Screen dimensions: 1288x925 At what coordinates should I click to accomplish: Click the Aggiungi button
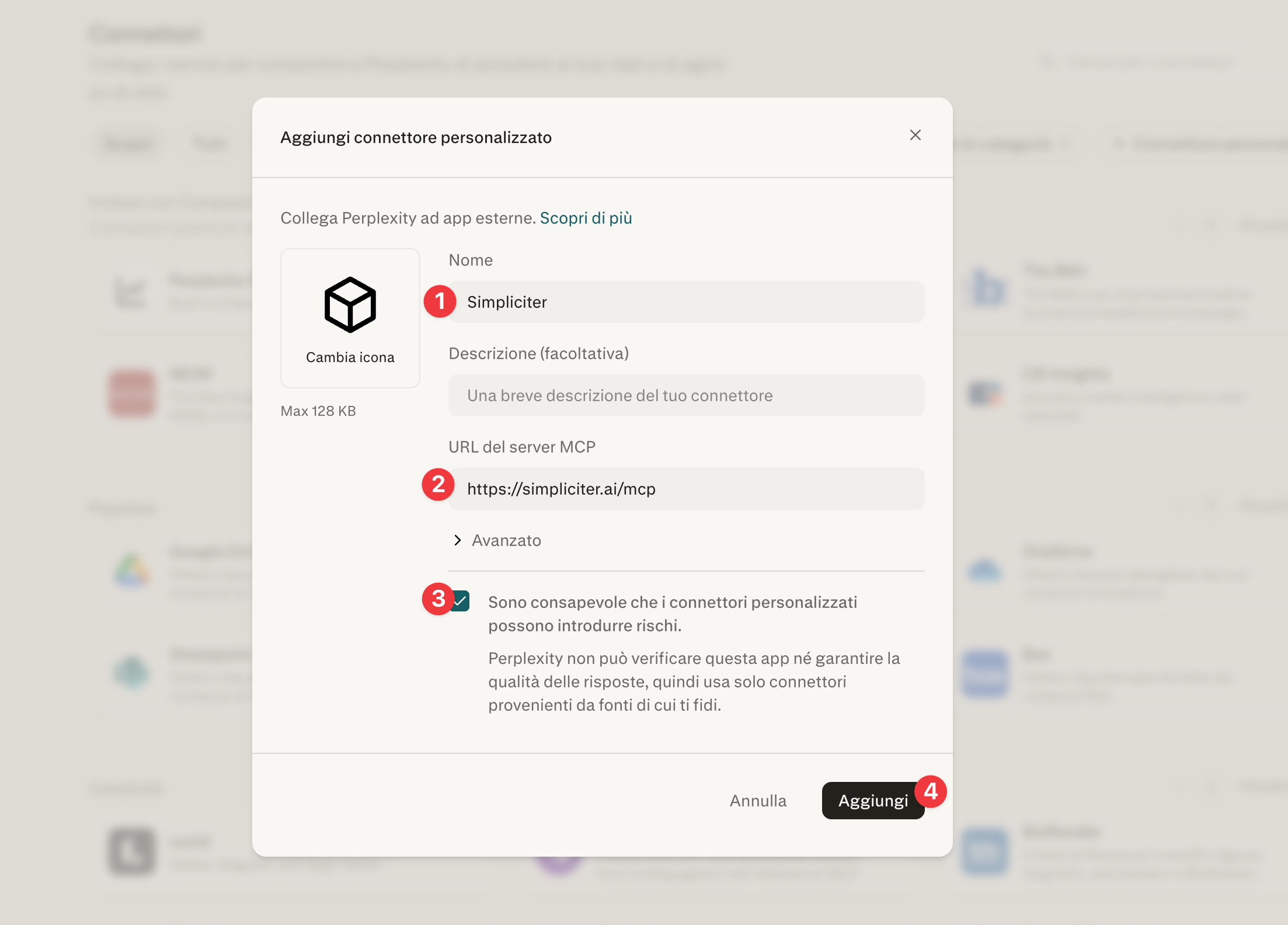coord(873,801)
